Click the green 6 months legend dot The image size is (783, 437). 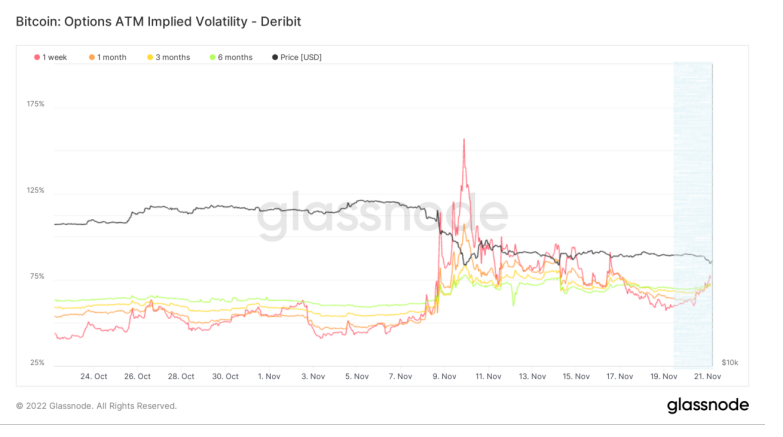(213, 58)
